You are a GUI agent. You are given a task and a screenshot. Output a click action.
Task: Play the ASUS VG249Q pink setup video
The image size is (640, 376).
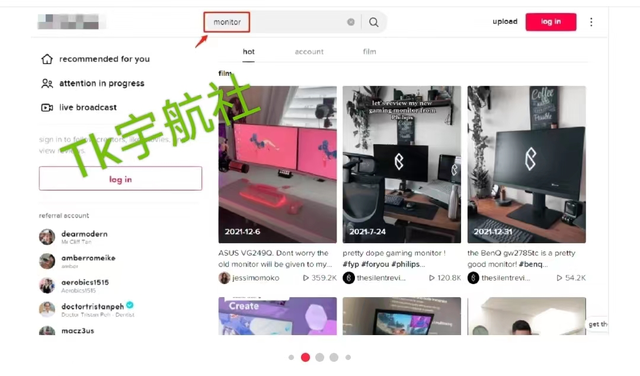pos(278,165)
